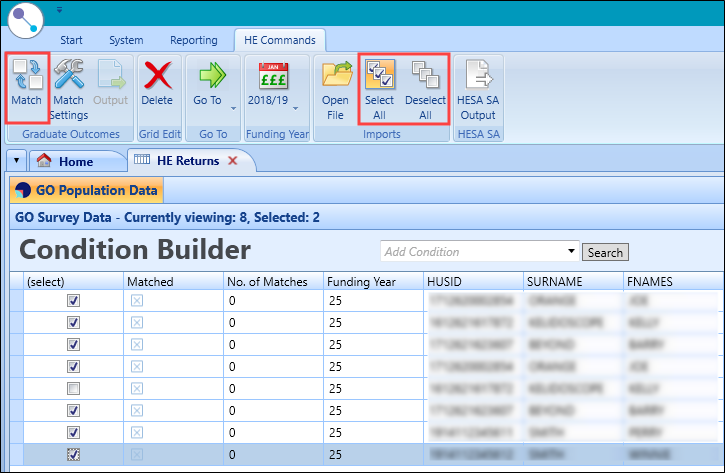Toggle the last row's select checkbox
This screenshot has width=725, height=473.
point(73,454)
